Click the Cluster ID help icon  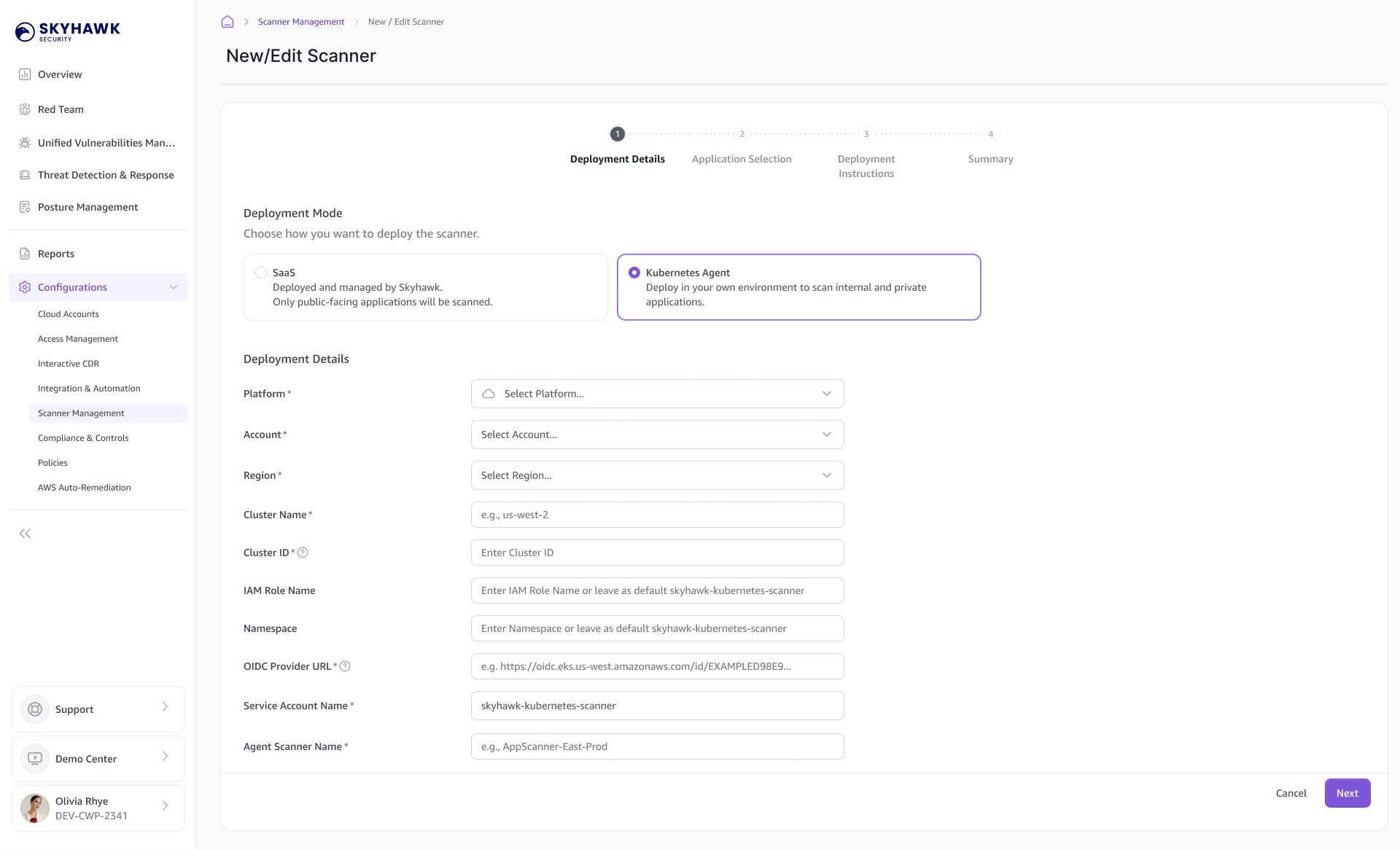303,553
